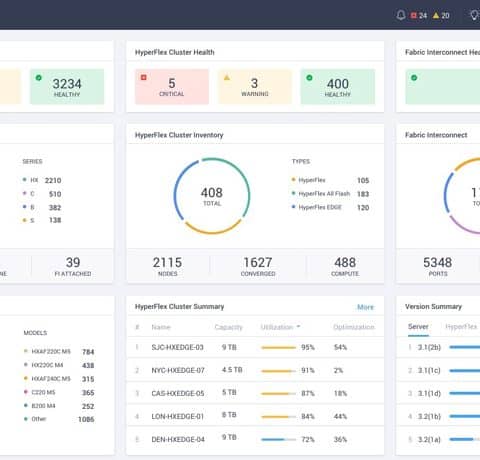Select the B200 M4 model entry
Viewport: 480px width, 460px height.
(59, 406)
